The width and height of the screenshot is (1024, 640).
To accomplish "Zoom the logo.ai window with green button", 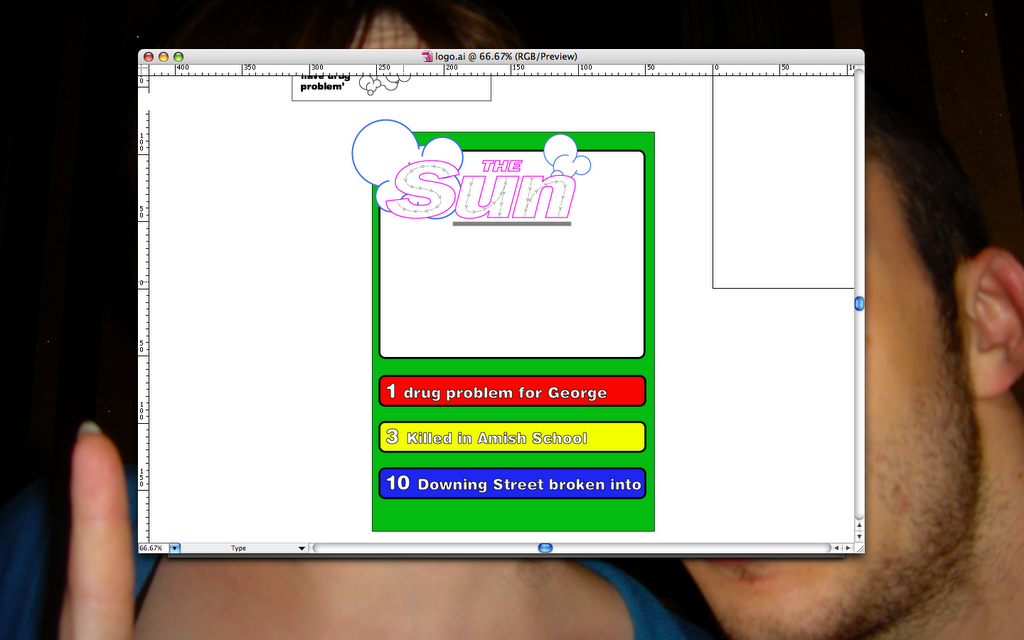I will (178, 57).
